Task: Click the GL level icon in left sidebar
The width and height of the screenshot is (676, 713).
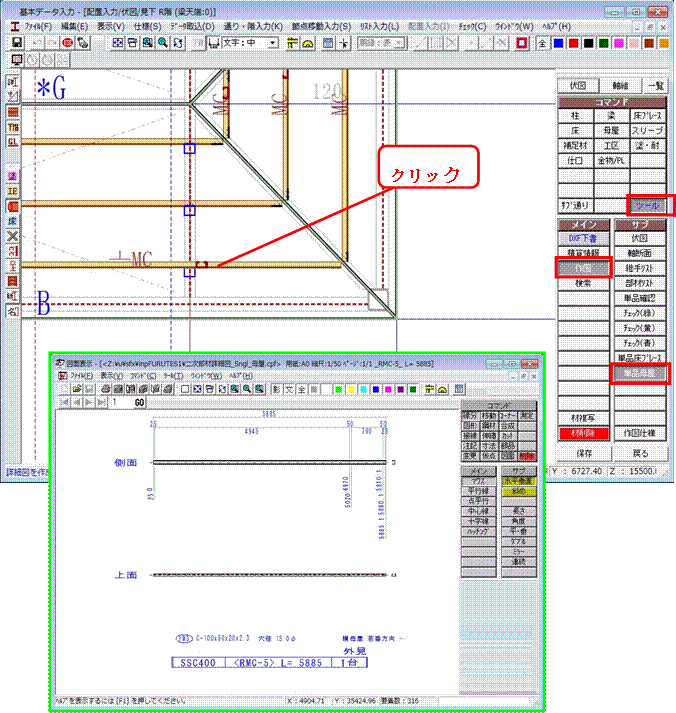Action: click(13, 142)
